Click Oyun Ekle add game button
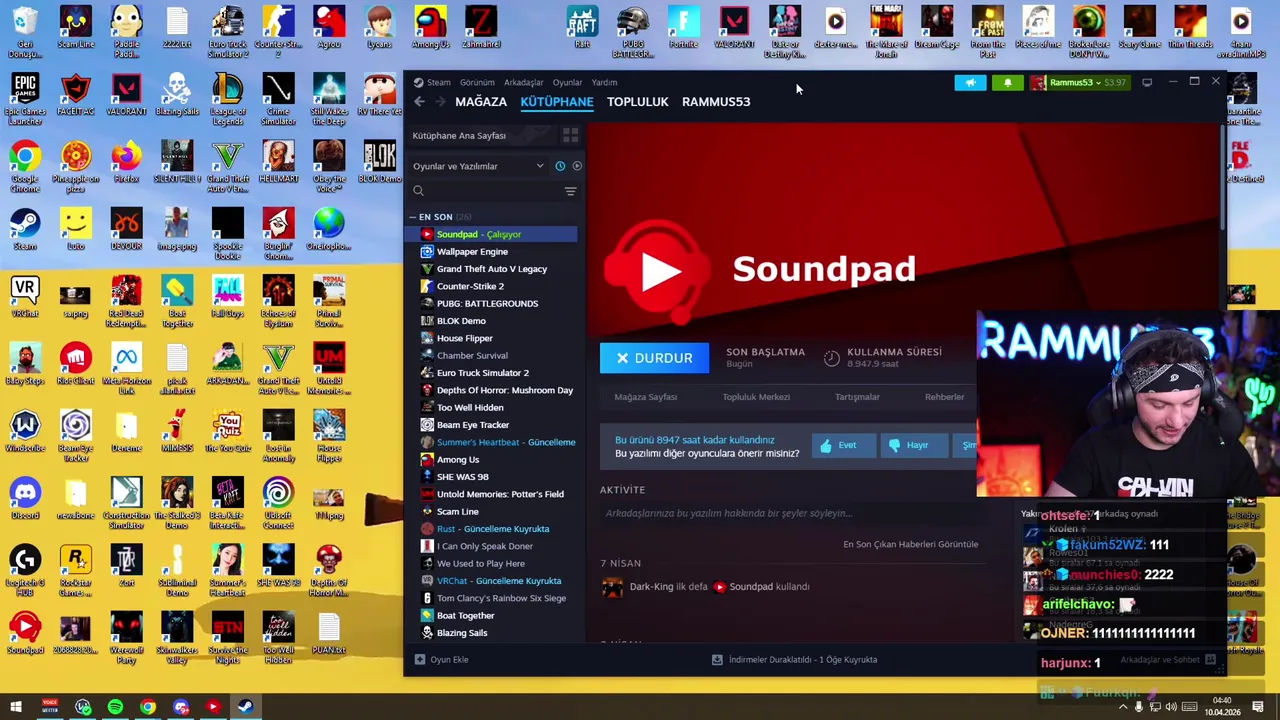Image resolution: width=1280 pixels, height=720 pixels. [441, 659]
